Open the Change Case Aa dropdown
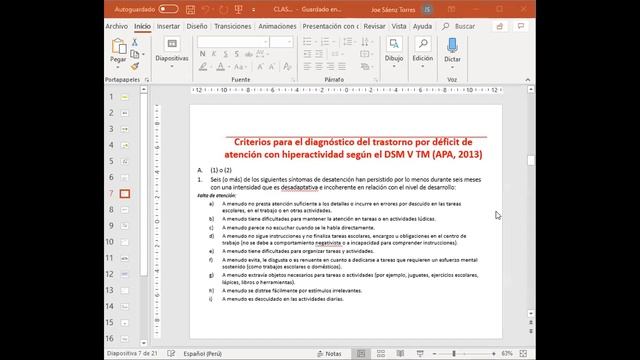The image size is (640, 360). pos(240,67)
